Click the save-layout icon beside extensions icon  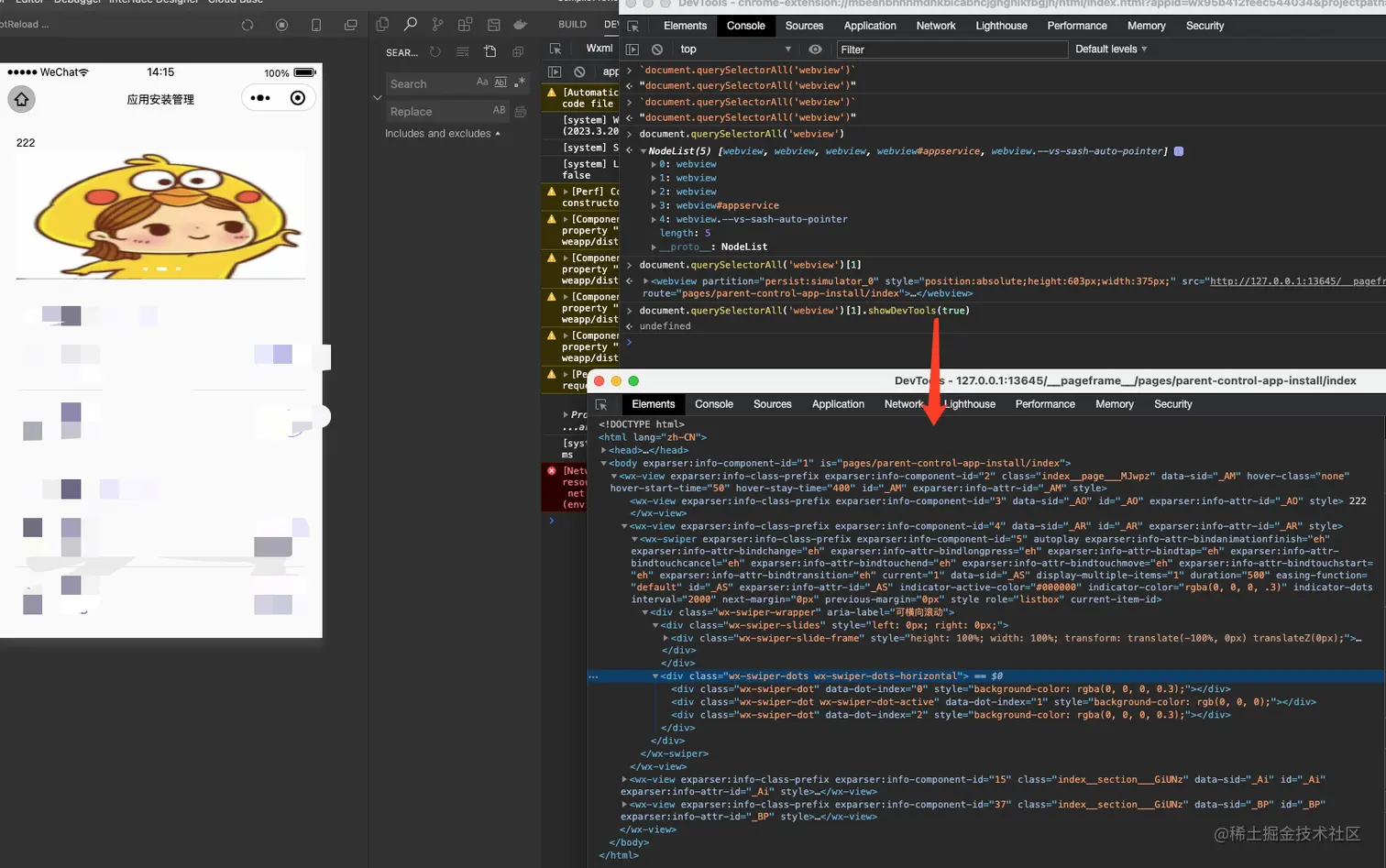click(x=493, y=25)
